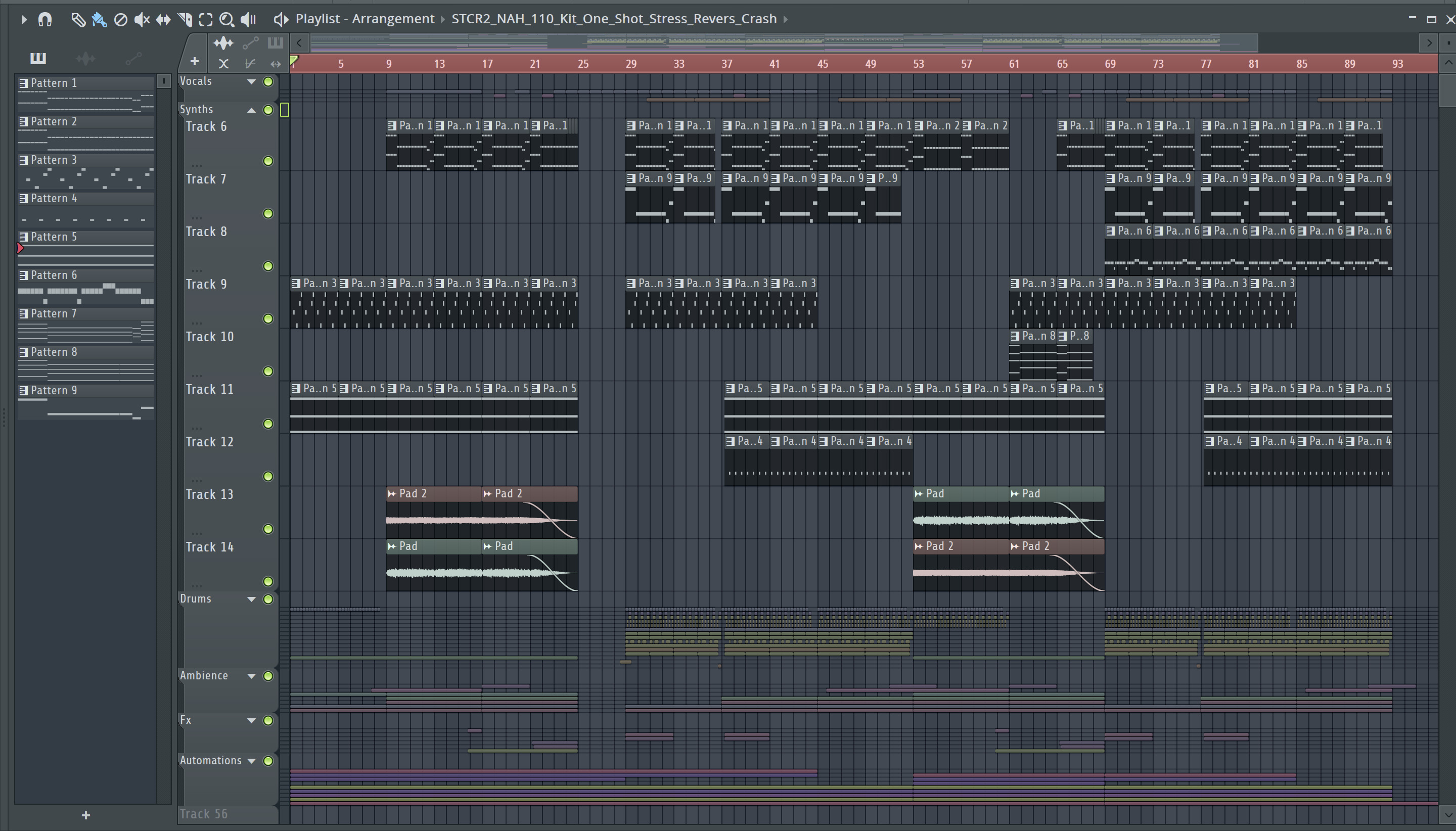The width and height of the screenshot is (1456, 831).
Task: Expand the Ambience track group
Action: click(x=251, y=676)
